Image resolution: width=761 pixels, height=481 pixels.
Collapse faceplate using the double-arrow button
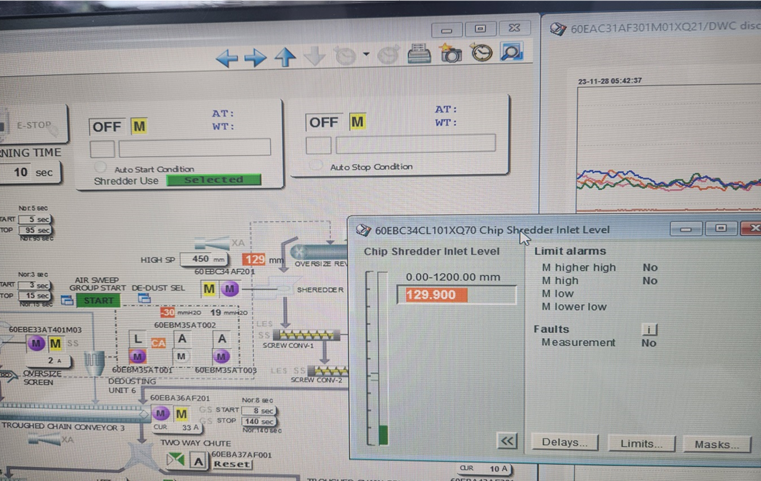[x=507, y=442]
